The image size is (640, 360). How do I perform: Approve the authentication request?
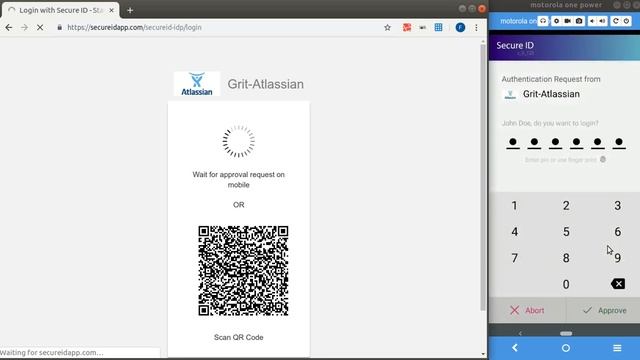point(604,311)
